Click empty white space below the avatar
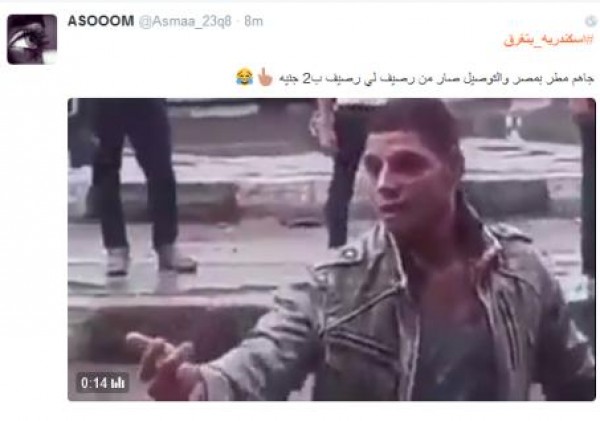Image resolution: width=600 pixels, height=421 pixels. tap(32, 230)
